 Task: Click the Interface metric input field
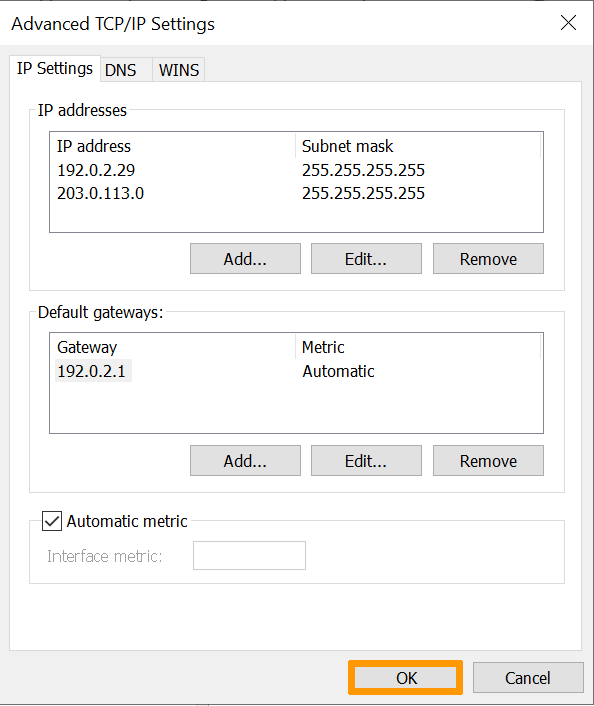[x=249, y=556]
